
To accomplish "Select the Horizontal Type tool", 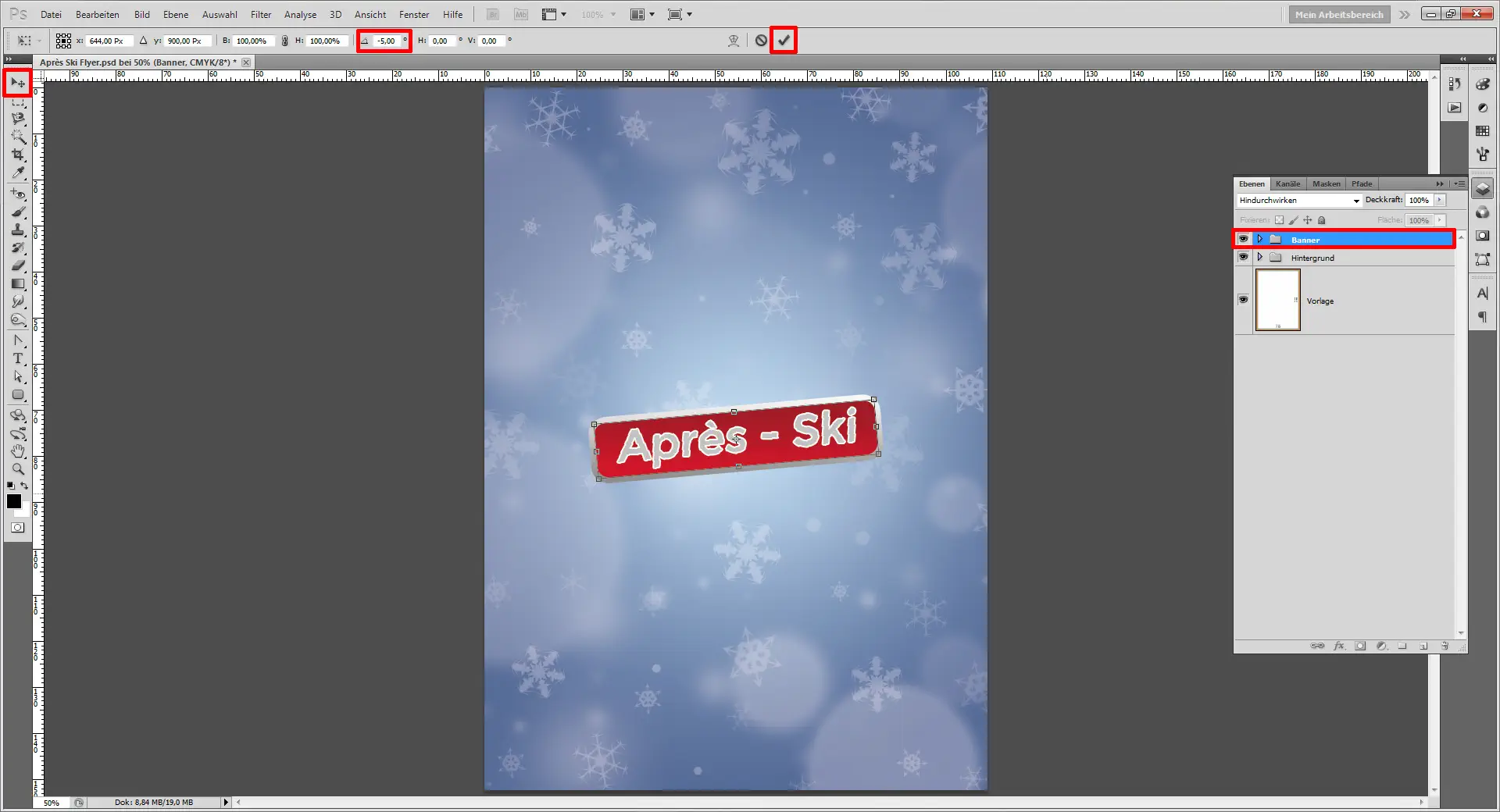I will click(x=17, y=358).
